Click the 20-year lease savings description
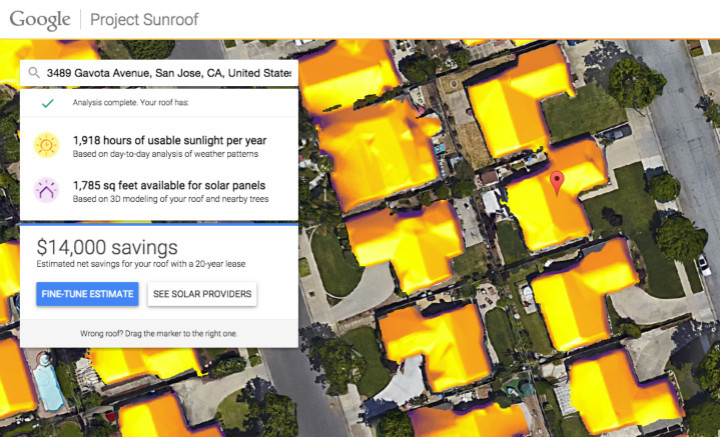This screenshot has width=720, height=437. (x=141, y=264)
